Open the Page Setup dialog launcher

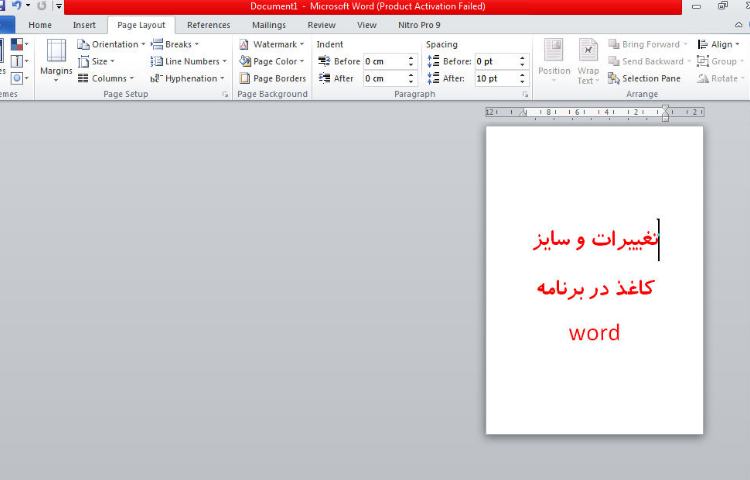[x=225, y=94]
